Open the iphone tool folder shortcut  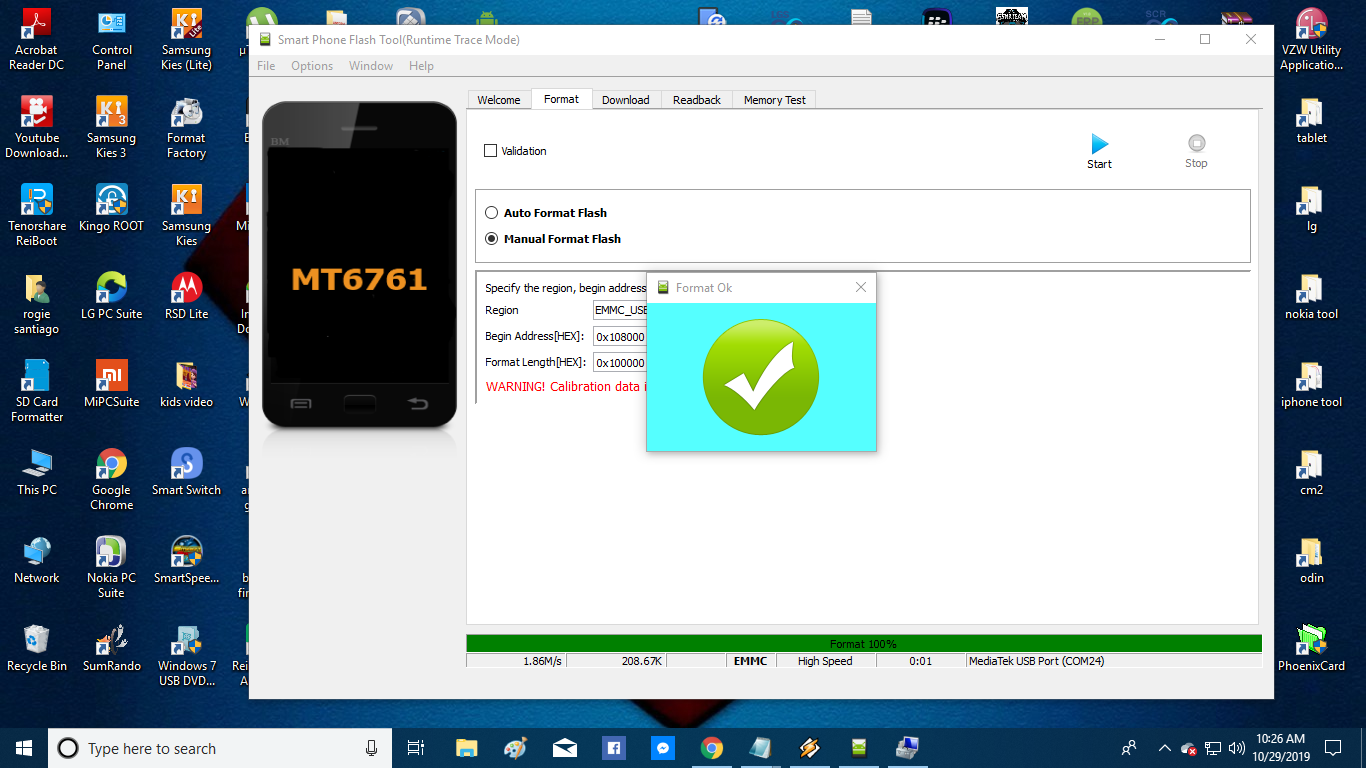pyautogui.click(x=1311, y=384)
